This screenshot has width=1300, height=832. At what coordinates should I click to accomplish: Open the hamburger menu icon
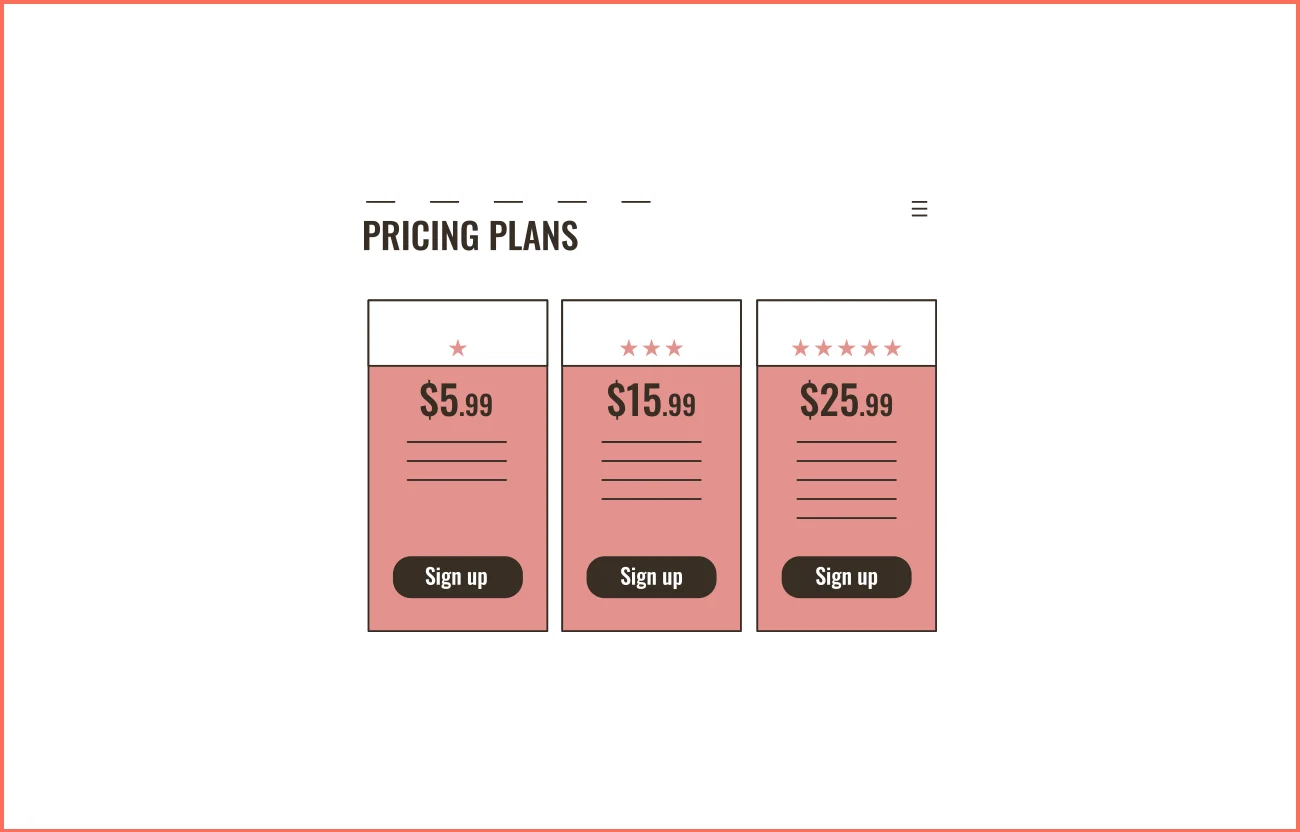(x=919, y=208)
